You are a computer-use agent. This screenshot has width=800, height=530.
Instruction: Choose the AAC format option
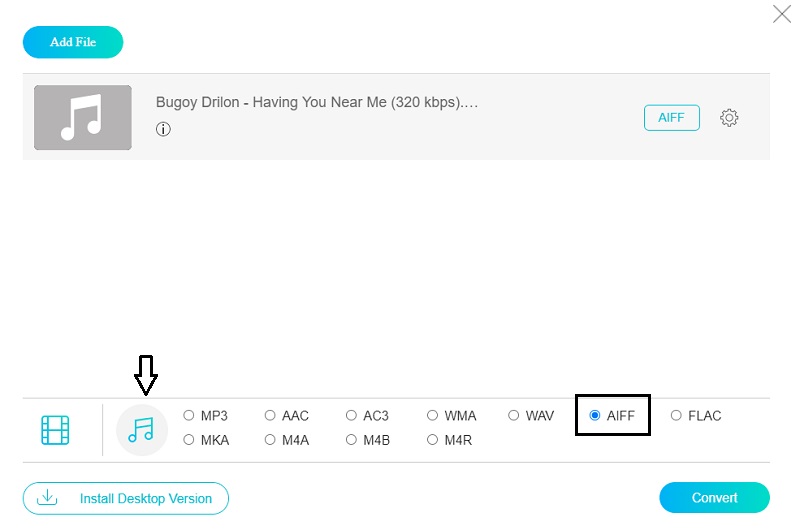click(270, 416)
